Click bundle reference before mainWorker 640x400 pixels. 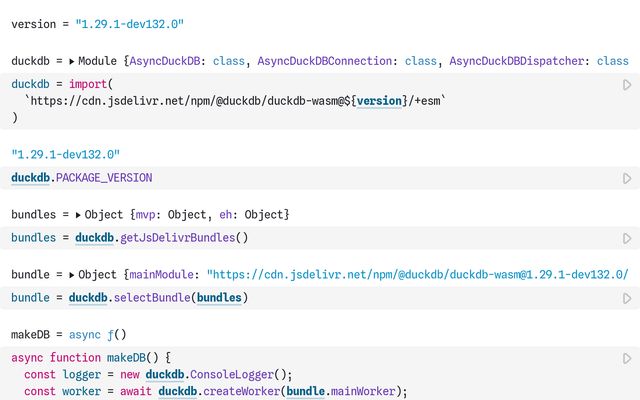[x=305, y=391]
